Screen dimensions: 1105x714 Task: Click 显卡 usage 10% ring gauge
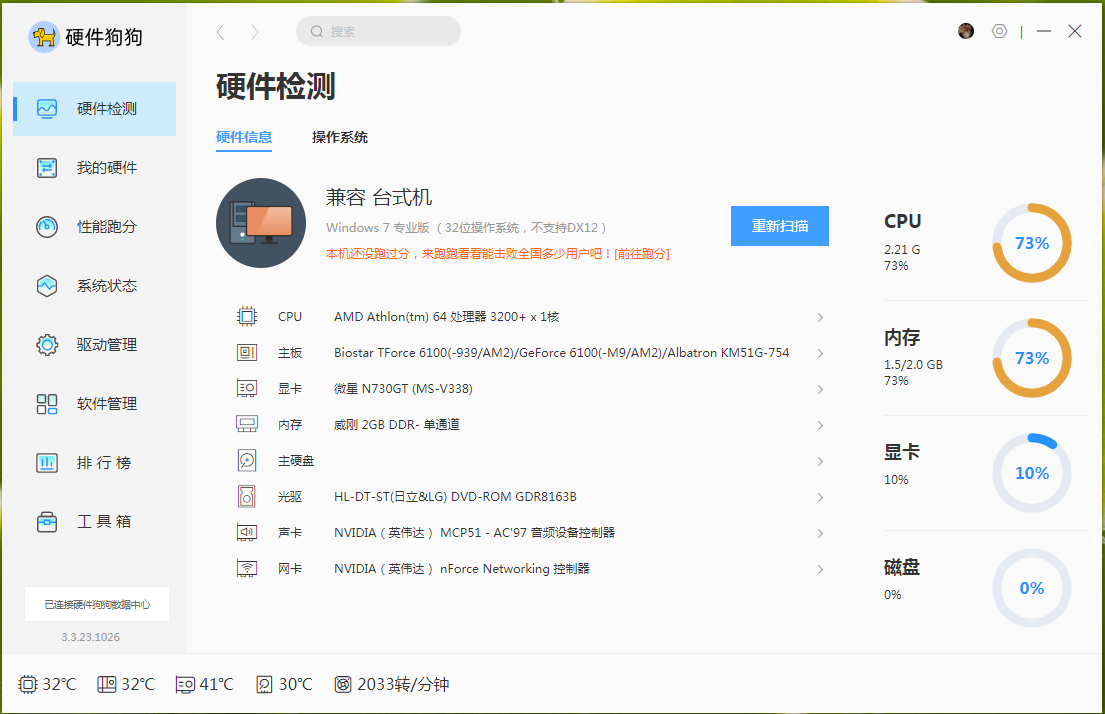1032,473
